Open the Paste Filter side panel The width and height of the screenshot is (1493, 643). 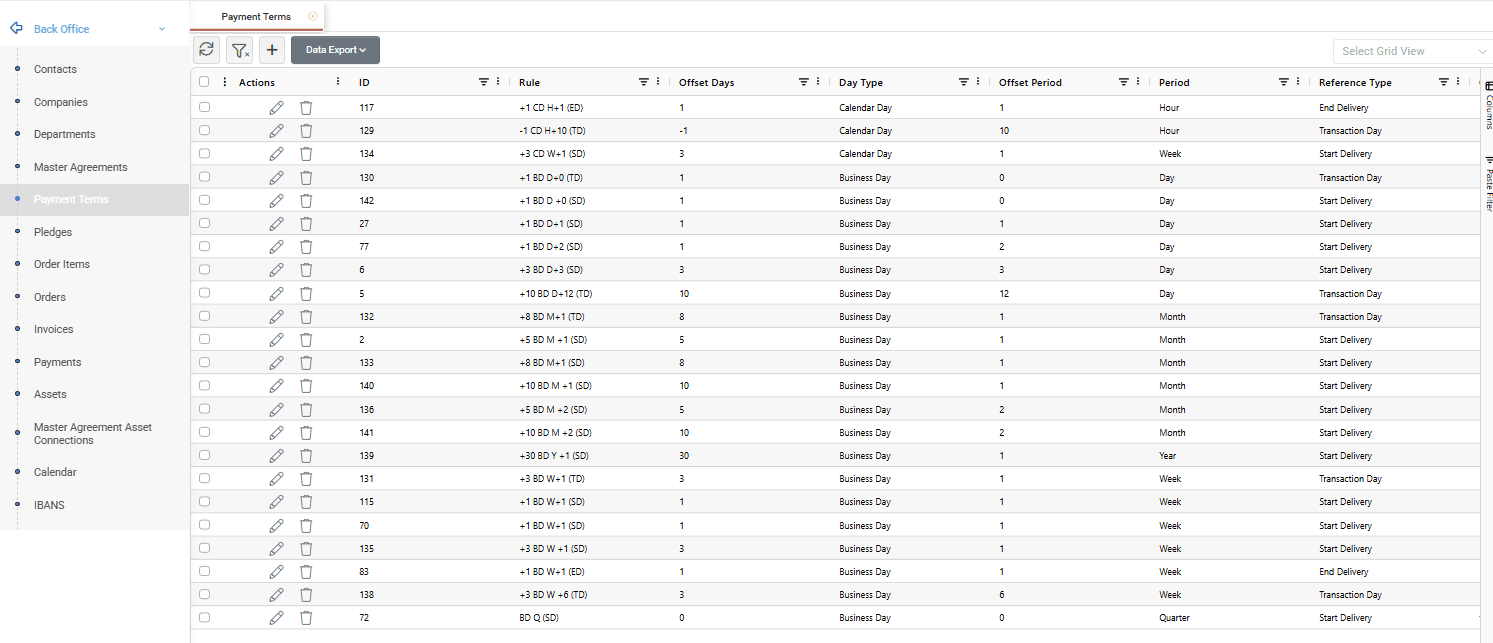(x=1488, y=182)
